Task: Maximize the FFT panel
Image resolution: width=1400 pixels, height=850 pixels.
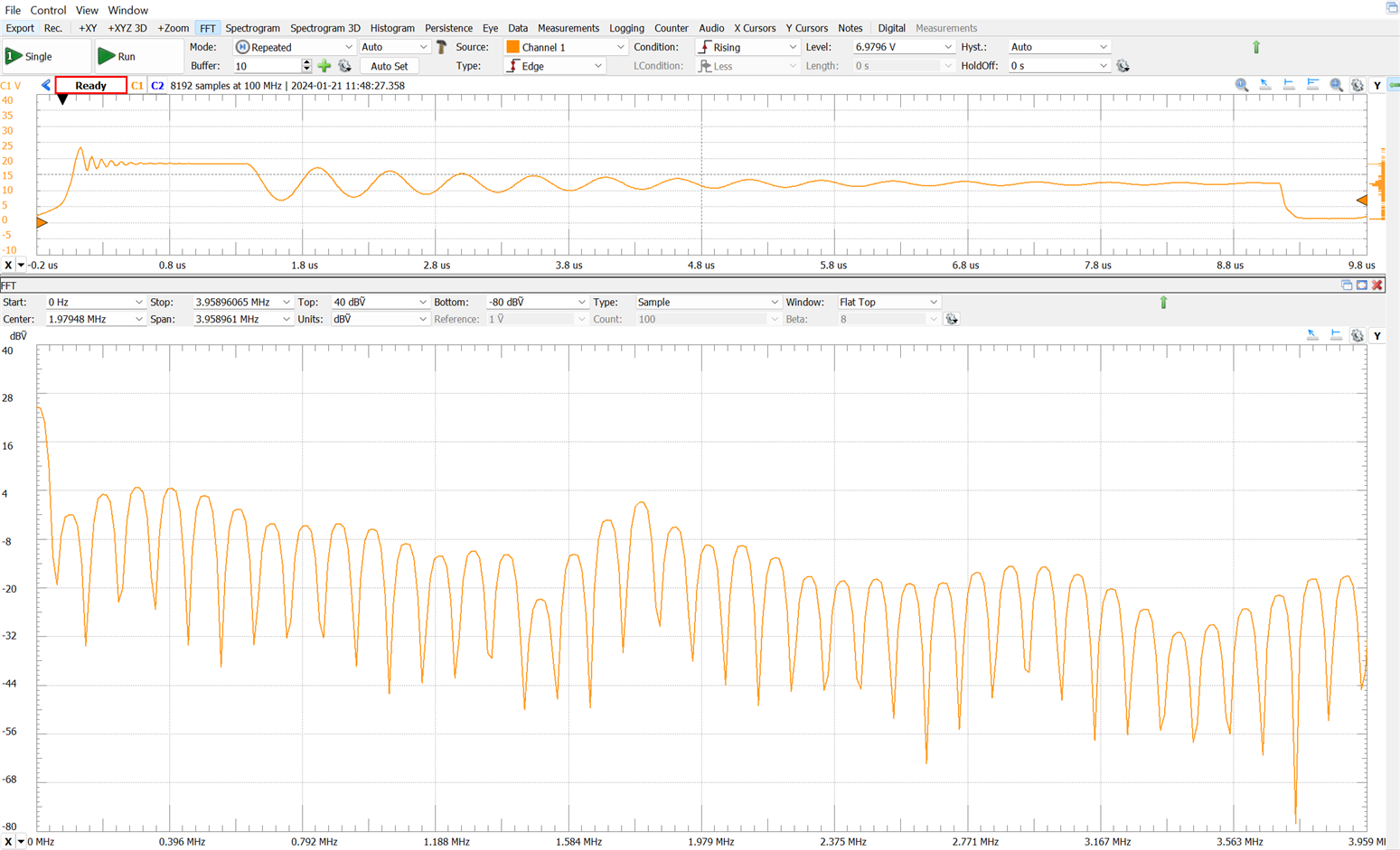Action: (x=1362, y=285)
